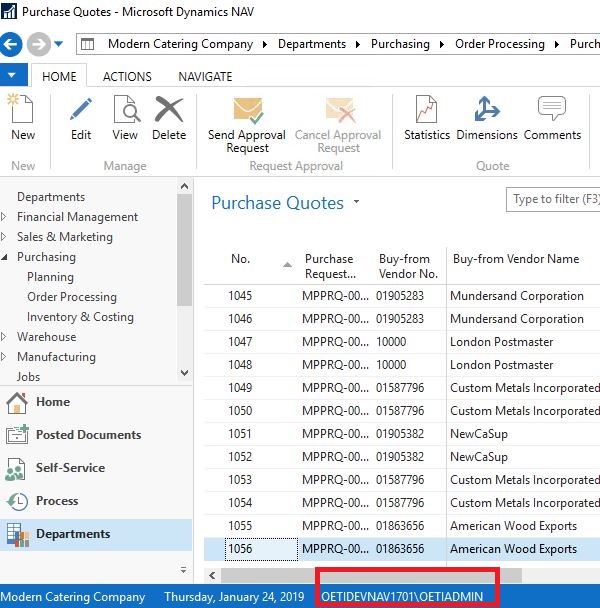Select top Departments tree item
The height and width of the screenshot is (608, 600).
[x=51, y=197]
